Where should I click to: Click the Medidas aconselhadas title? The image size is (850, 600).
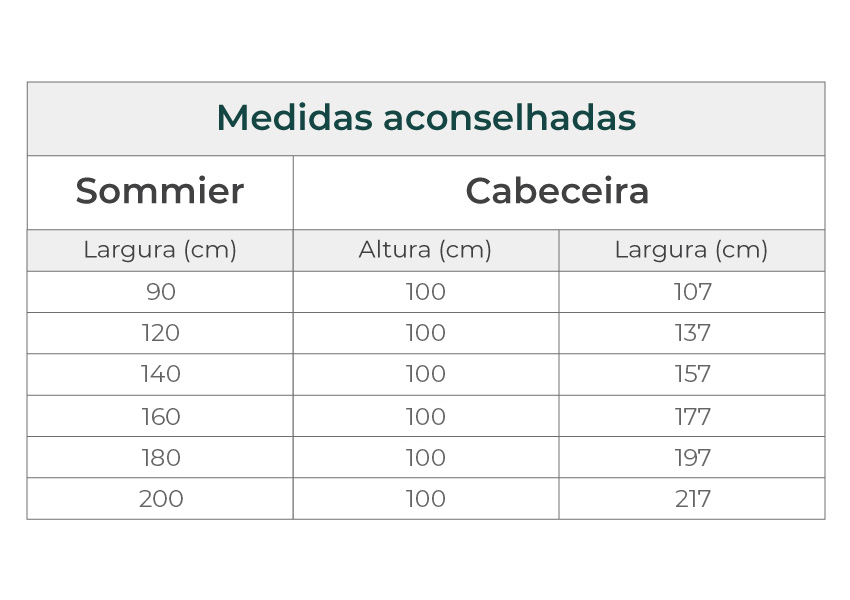[426, 118]
